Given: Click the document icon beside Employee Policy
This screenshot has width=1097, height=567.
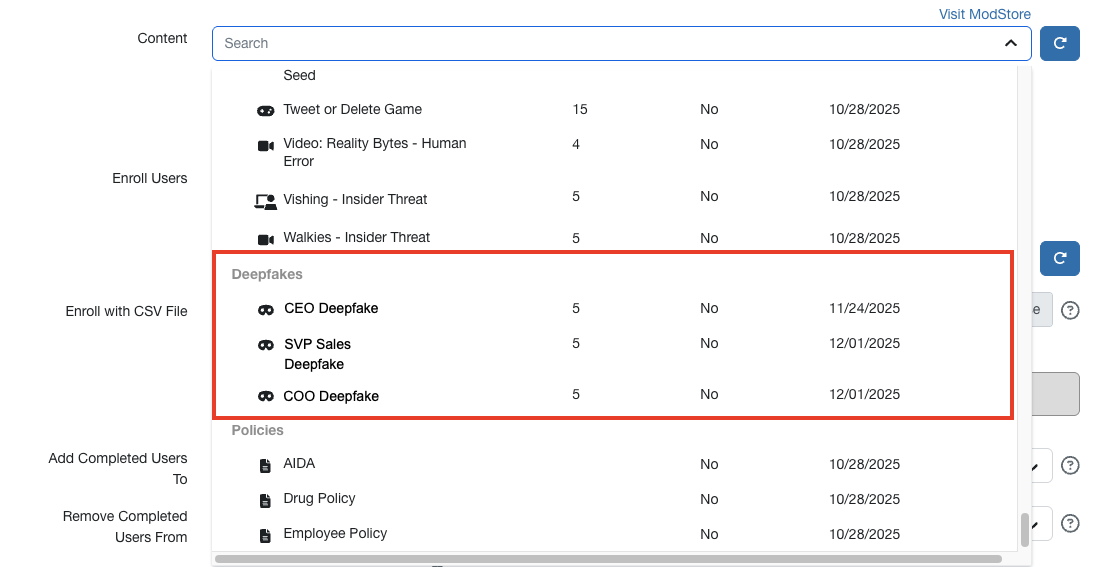Looking at the screenshot, I should click(x=265, y=536).
